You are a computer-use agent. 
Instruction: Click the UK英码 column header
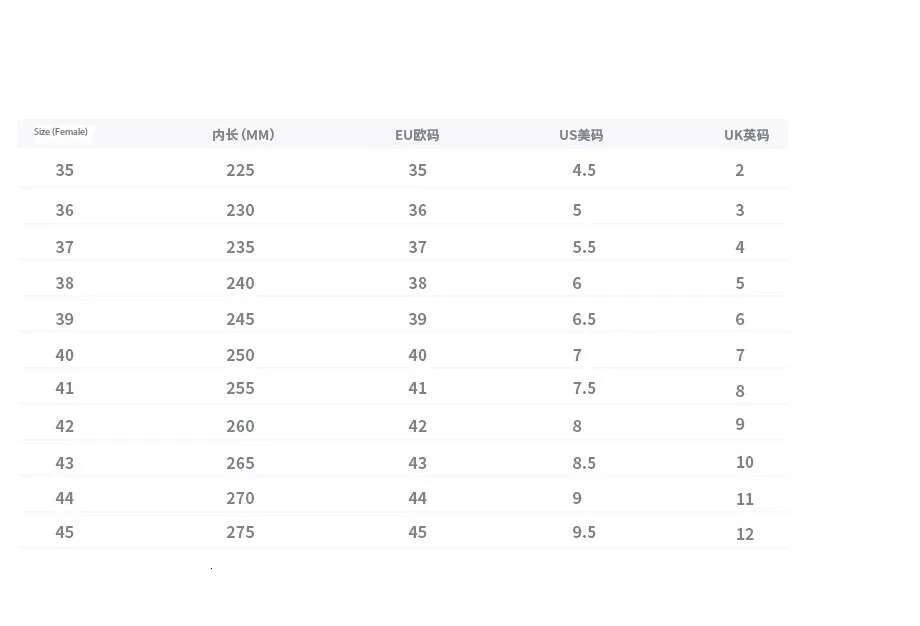746,135
